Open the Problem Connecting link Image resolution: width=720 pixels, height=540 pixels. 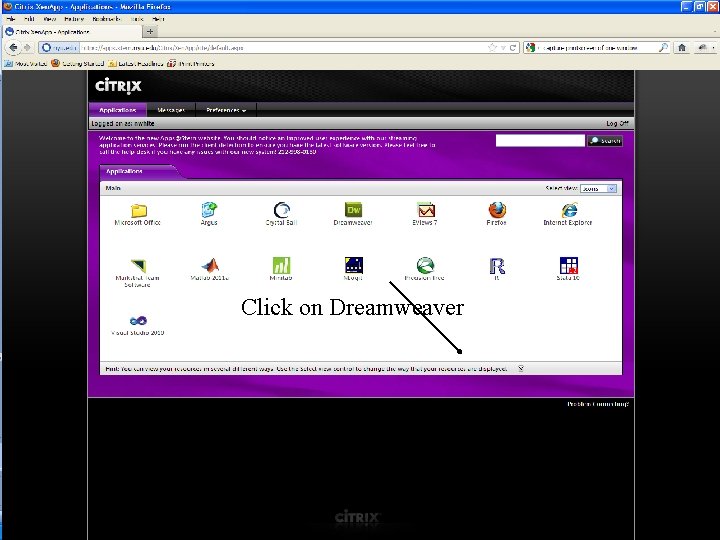pos(598,404)
